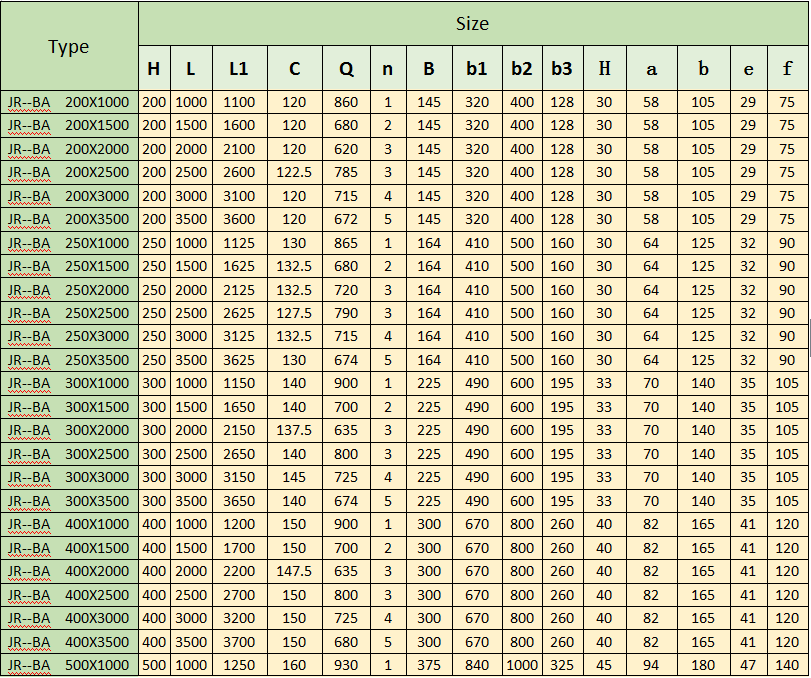Click Q value 680 in 400X3500 row
Image resolution: width=811 pixels, height=678 pixels.
(x=346, y=642)
